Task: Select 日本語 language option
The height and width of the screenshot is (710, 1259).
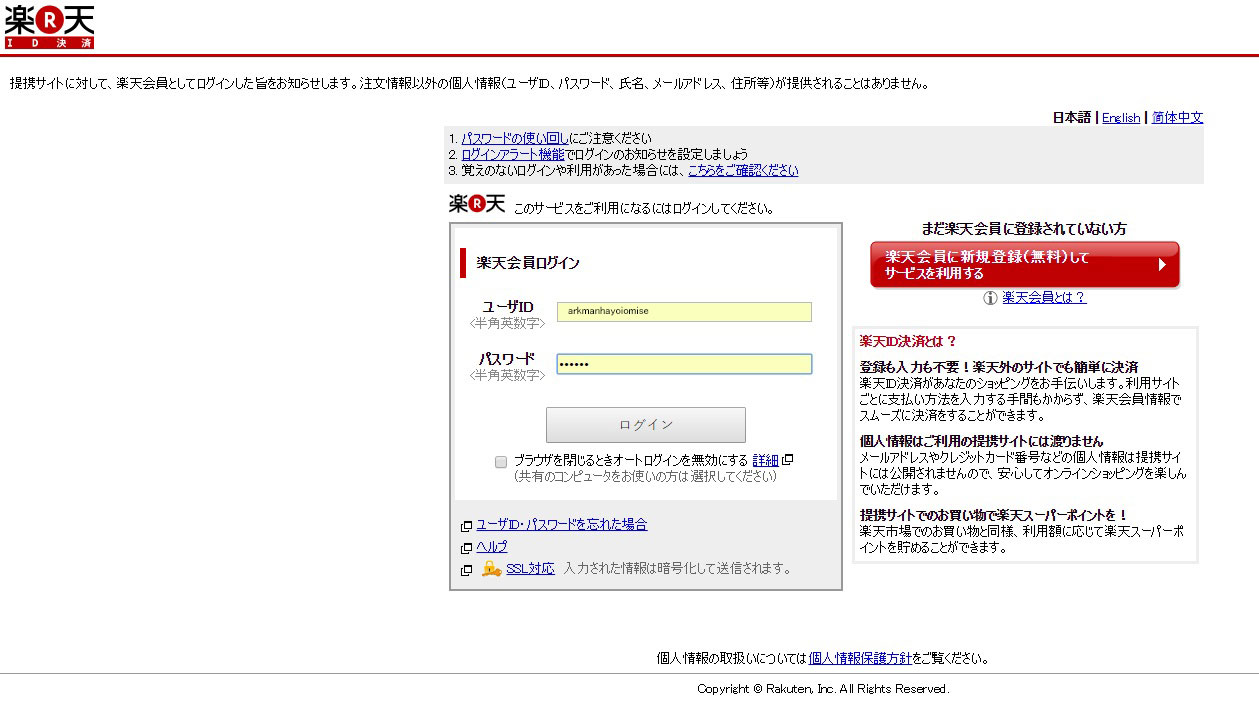Action: point(1071,117)
